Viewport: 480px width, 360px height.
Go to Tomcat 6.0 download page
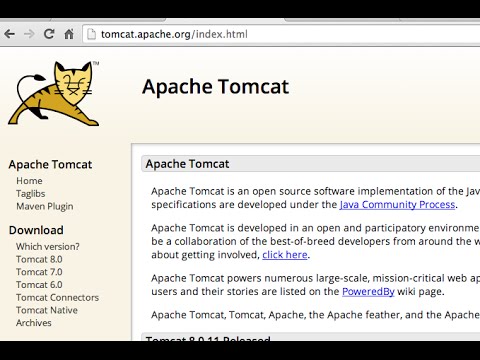pos(39,285)
